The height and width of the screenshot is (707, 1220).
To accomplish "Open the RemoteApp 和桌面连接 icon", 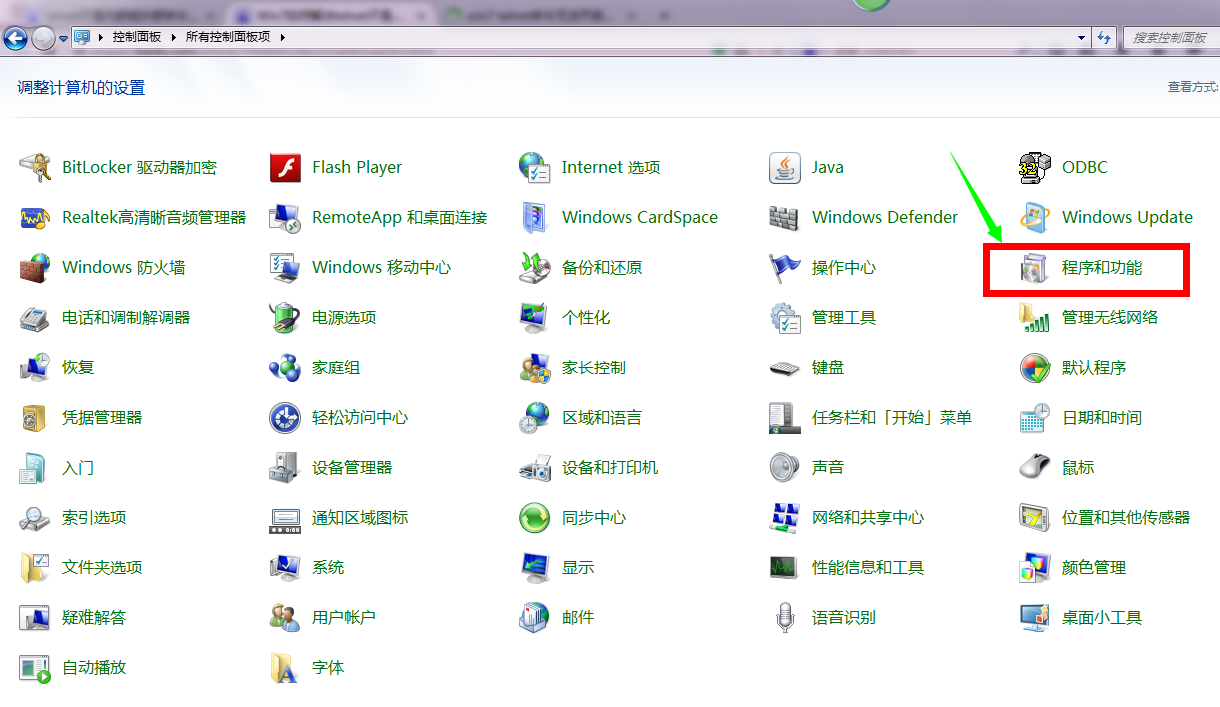I will [x=285, y=217].
